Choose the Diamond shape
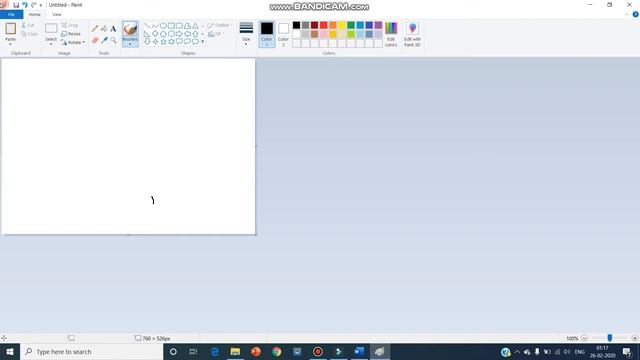Screen dimensions: 640x360 pos(155,34)
